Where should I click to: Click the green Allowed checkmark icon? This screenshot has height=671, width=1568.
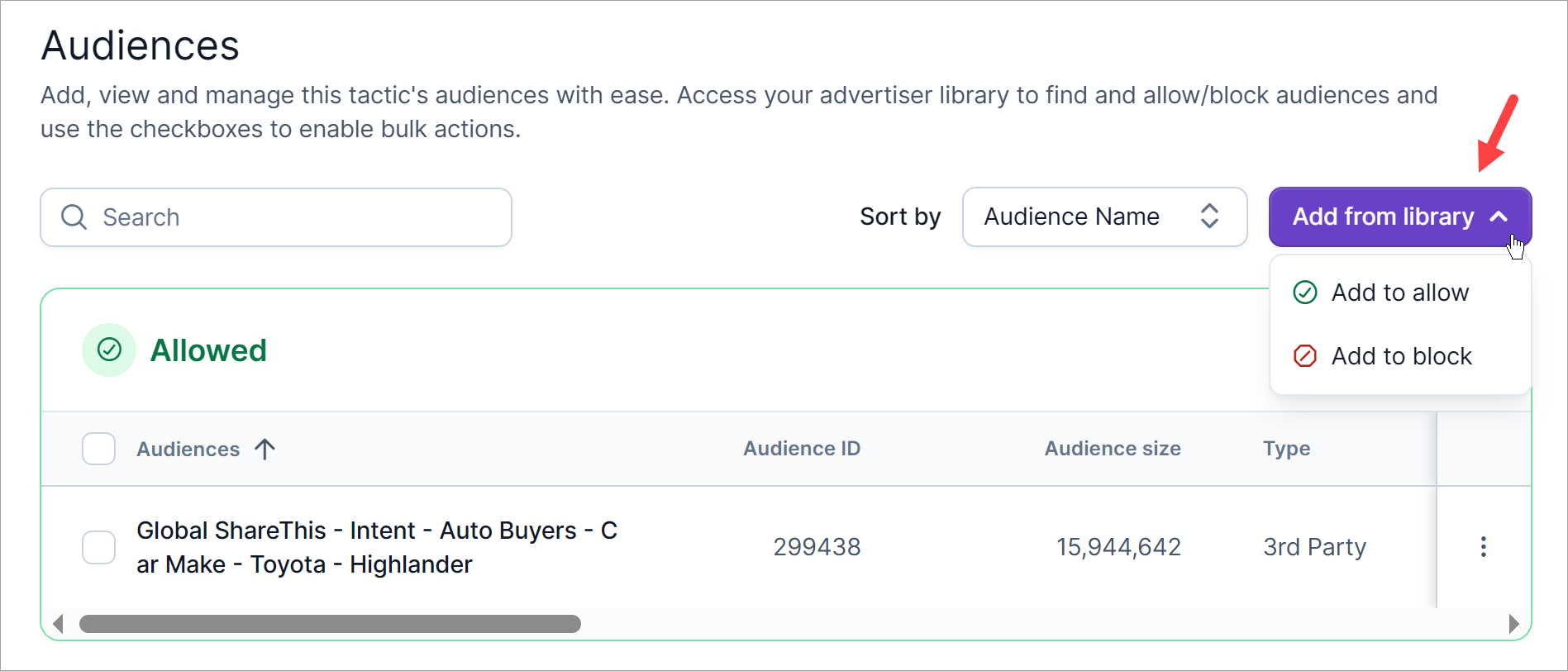109,350
